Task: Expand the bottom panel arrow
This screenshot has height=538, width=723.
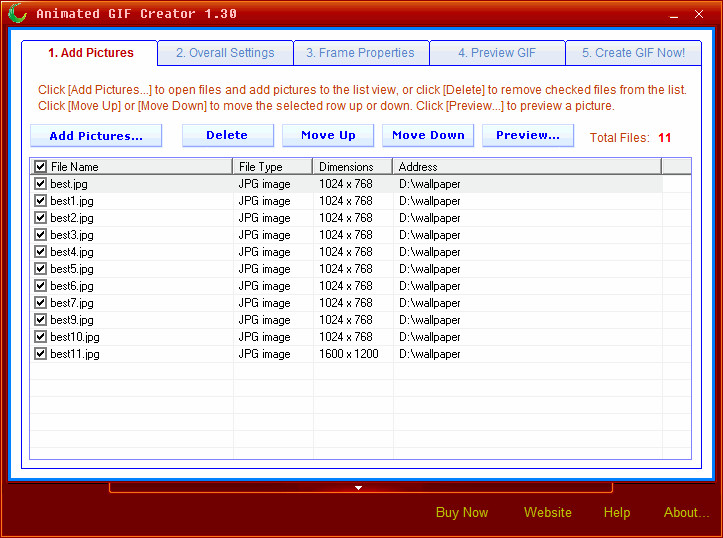Action: tap(358, 488)
